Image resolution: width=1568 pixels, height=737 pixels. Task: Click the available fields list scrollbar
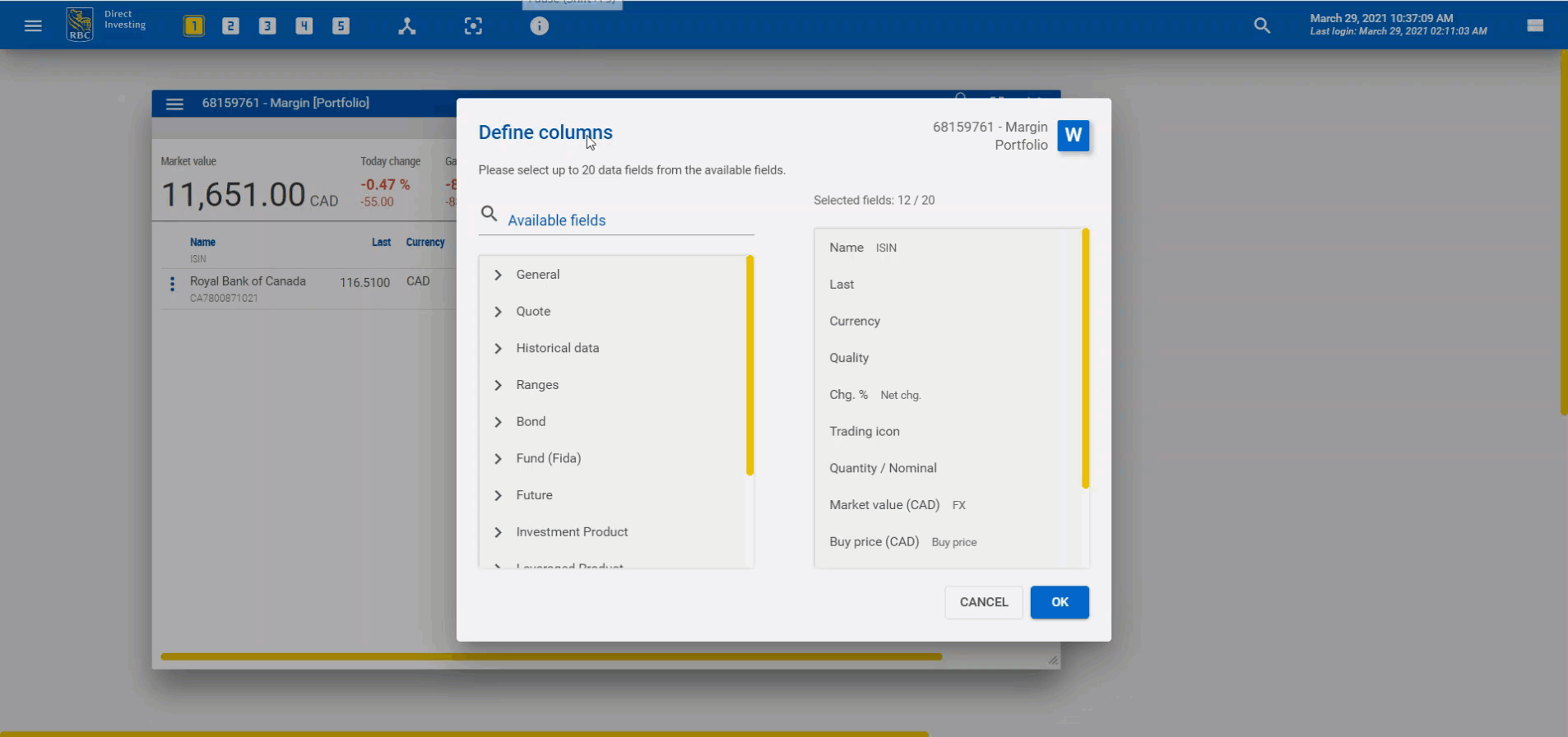click(x=749, y=365)
